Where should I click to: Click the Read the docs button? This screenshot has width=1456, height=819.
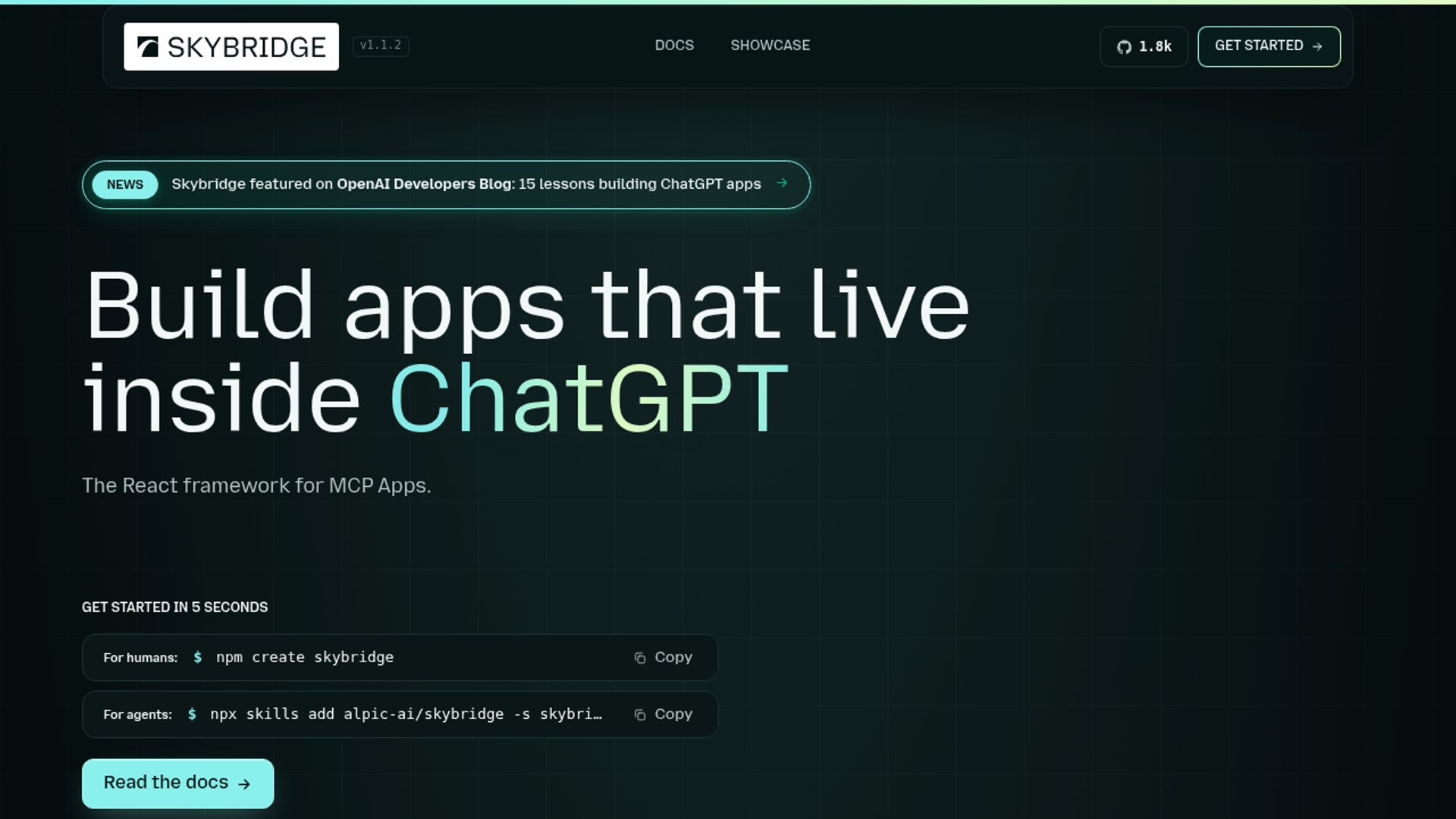(x=177, y=783)
